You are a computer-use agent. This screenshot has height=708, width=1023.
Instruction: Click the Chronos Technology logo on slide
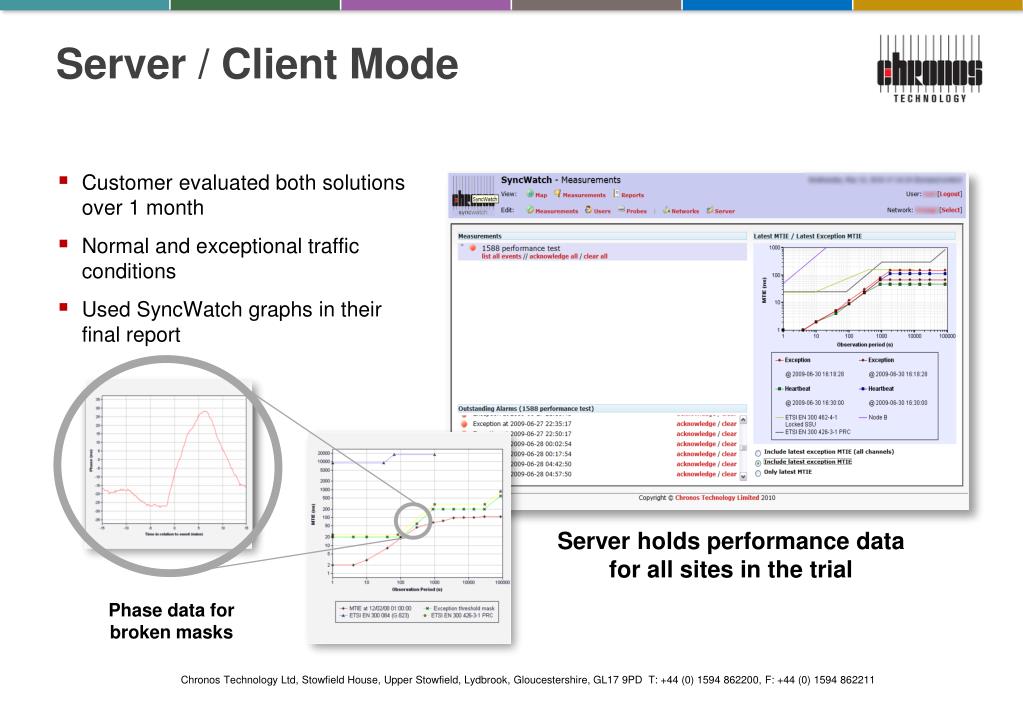point(929,70)
